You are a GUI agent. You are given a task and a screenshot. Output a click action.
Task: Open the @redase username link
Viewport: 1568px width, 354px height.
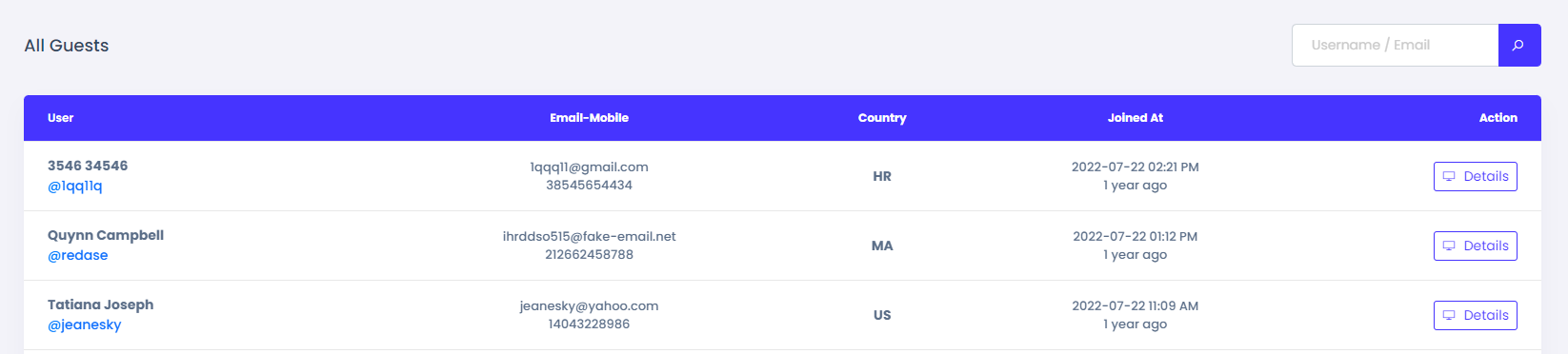[78, 255]
